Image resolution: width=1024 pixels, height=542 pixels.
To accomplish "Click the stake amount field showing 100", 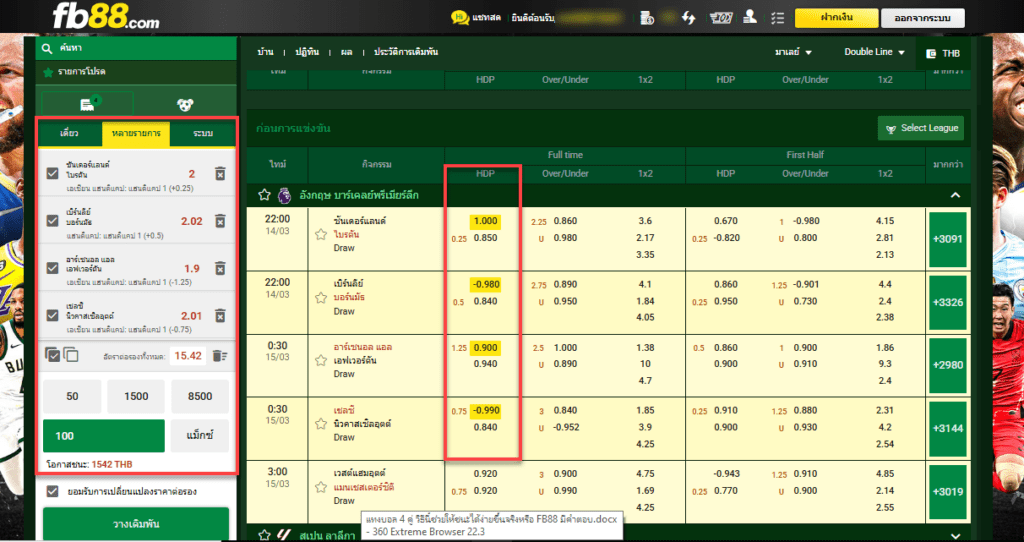I will [104, 436].
